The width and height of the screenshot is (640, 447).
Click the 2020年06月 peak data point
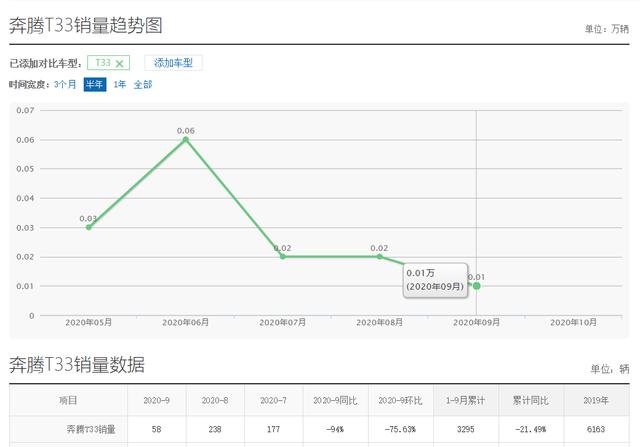click(185, 140)
